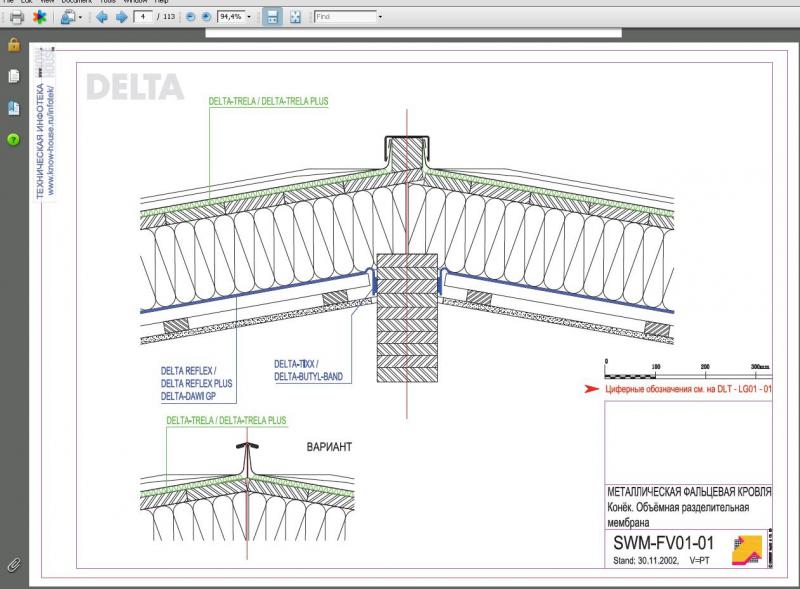Open the Bookmarks panel icon in sidebar
The height and width of the screenshot is (589, 800).
14,108
